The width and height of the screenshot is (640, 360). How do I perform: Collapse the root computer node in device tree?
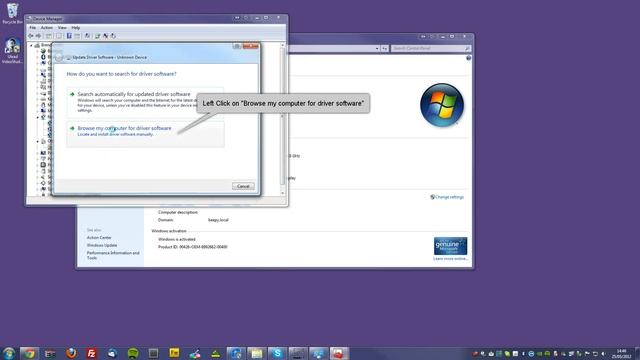tap(31, 45)
